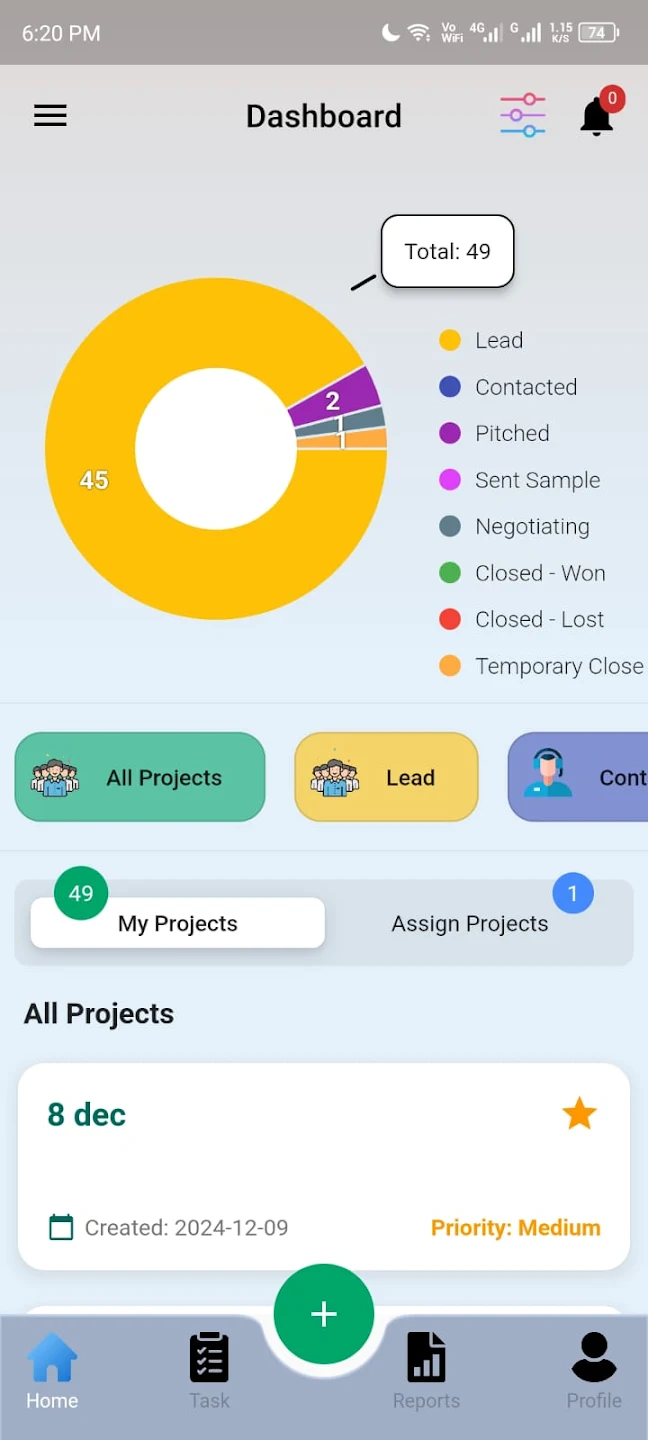Open the filter sliders icon
Image resolution: width=648 pixels, height=1440 pixels.
522,116
